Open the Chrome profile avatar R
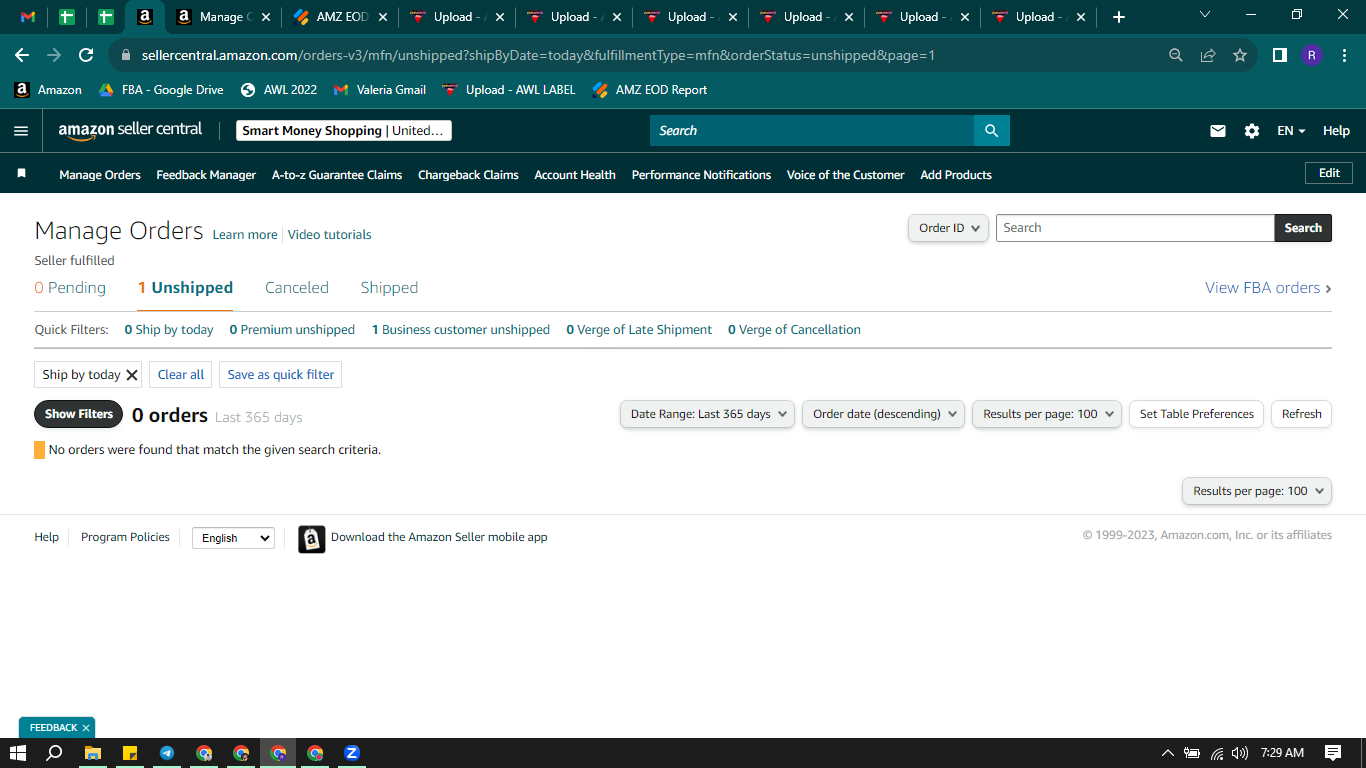The image size is (1366, 768). (x=1312, y=55)
